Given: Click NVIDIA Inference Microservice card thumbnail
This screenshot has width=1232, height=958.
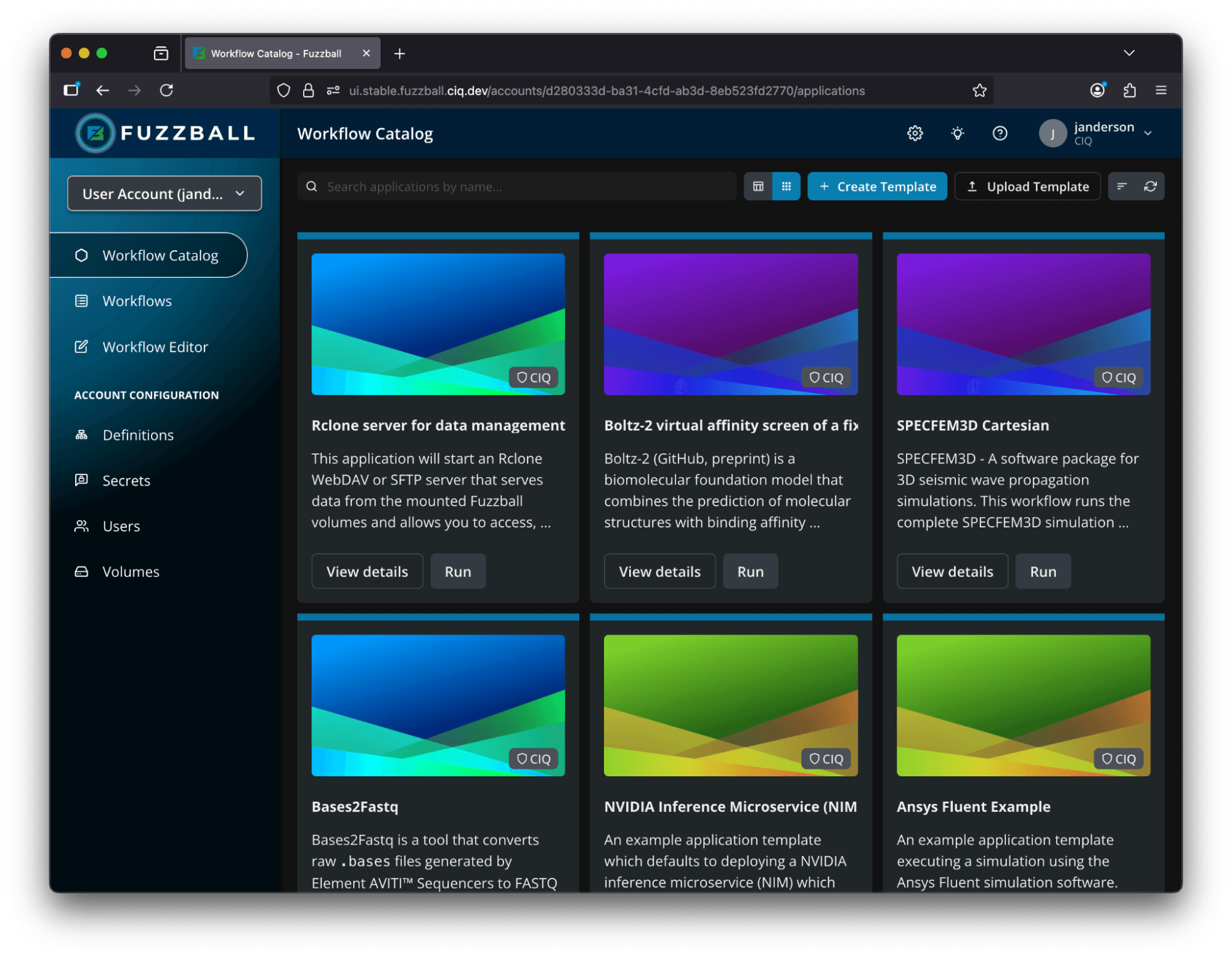Looking at the screenshot, I should [x=731, y=705].
